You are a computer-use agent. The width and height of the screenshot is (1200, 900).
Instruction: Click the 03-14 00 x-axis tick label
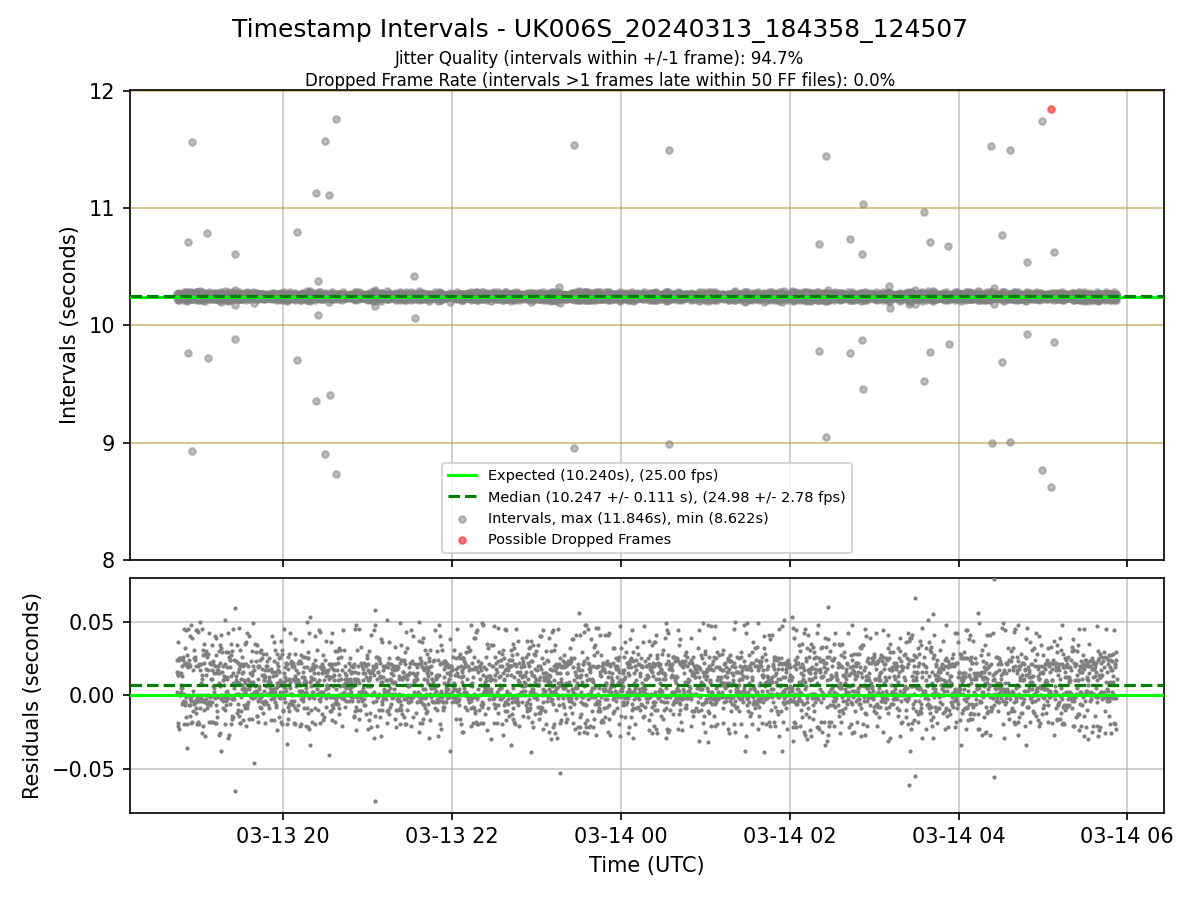[621, 834]
